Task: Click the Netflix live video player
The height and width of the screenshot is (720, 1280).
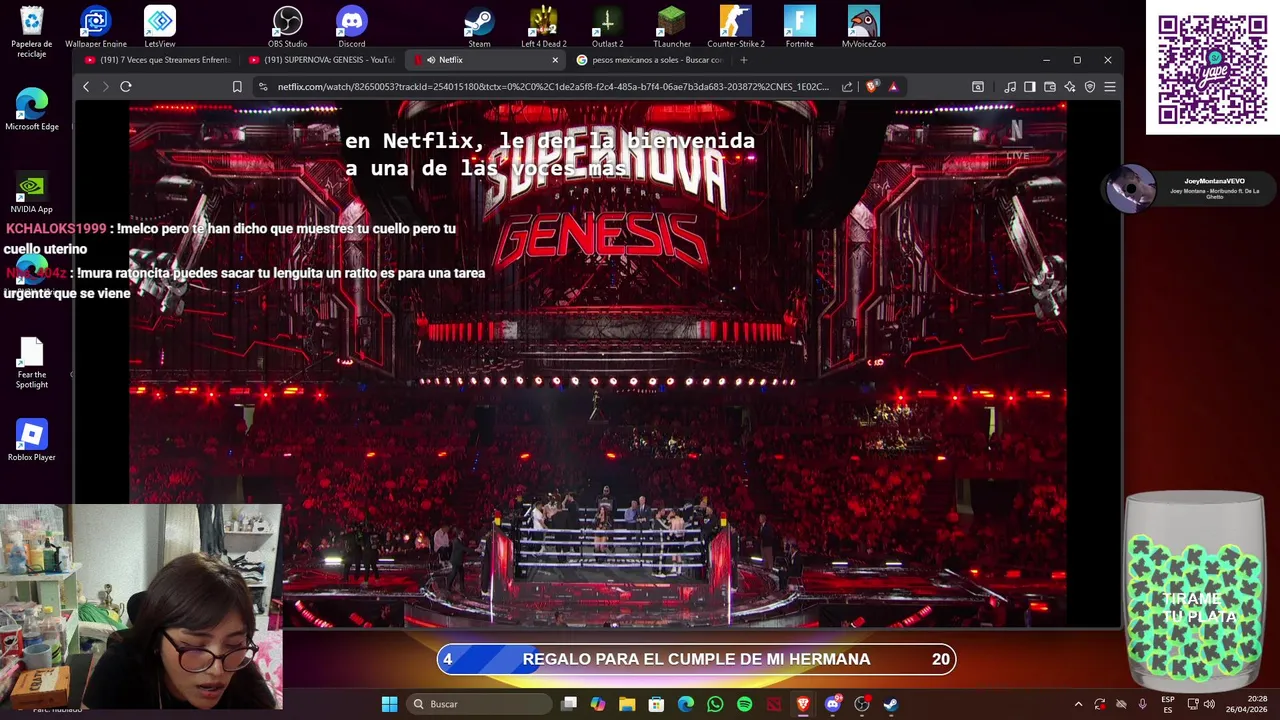Action: point(598,364)
